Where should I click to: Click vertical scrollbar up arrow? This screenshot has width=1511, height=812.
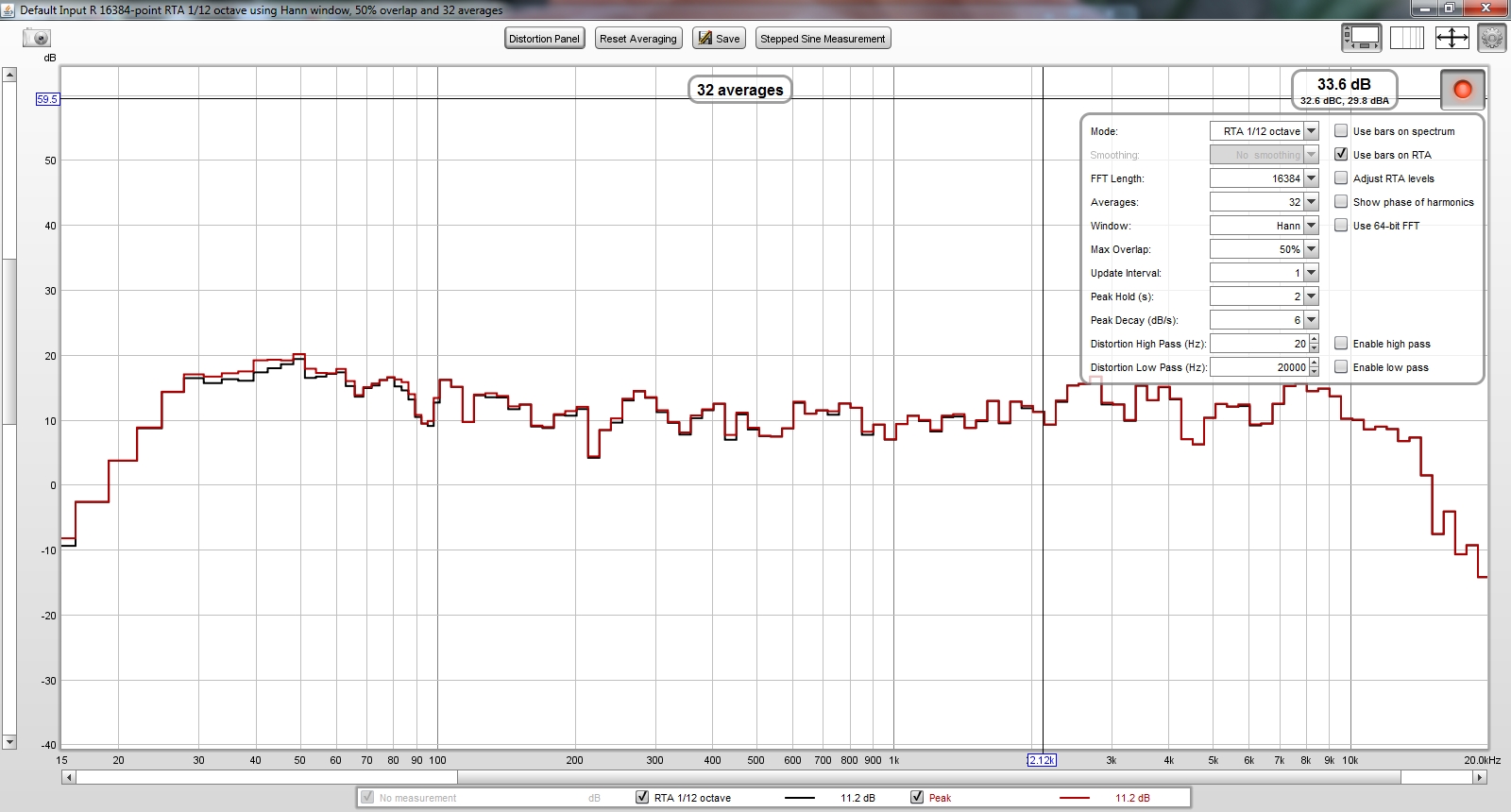9,74
